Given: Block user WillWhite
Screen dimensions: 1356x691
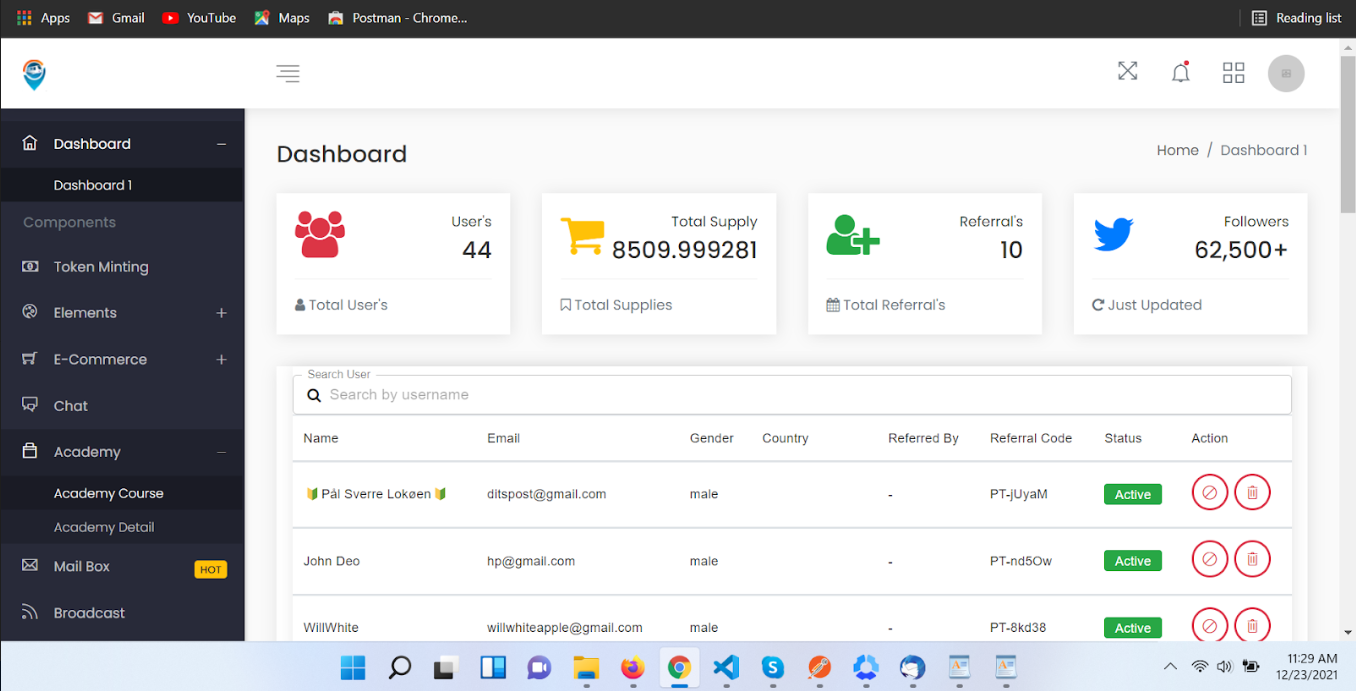Looking at the screenshot, I should point(1210,626).
